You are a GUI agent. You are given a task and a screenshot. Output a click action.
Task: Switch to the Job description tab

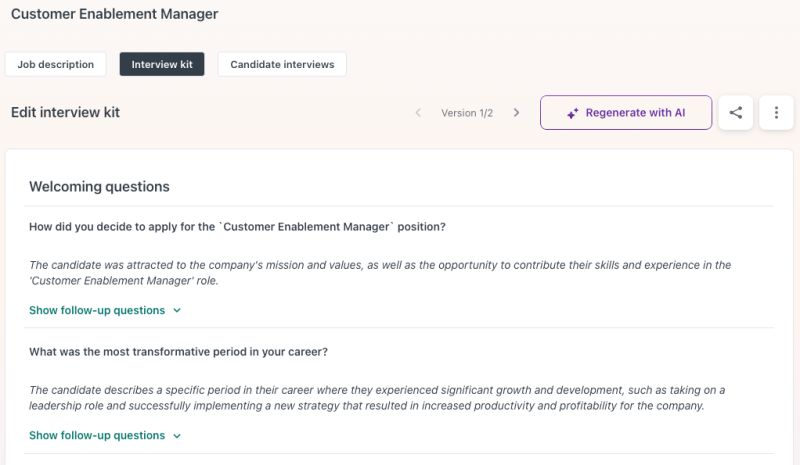point(56,64)
